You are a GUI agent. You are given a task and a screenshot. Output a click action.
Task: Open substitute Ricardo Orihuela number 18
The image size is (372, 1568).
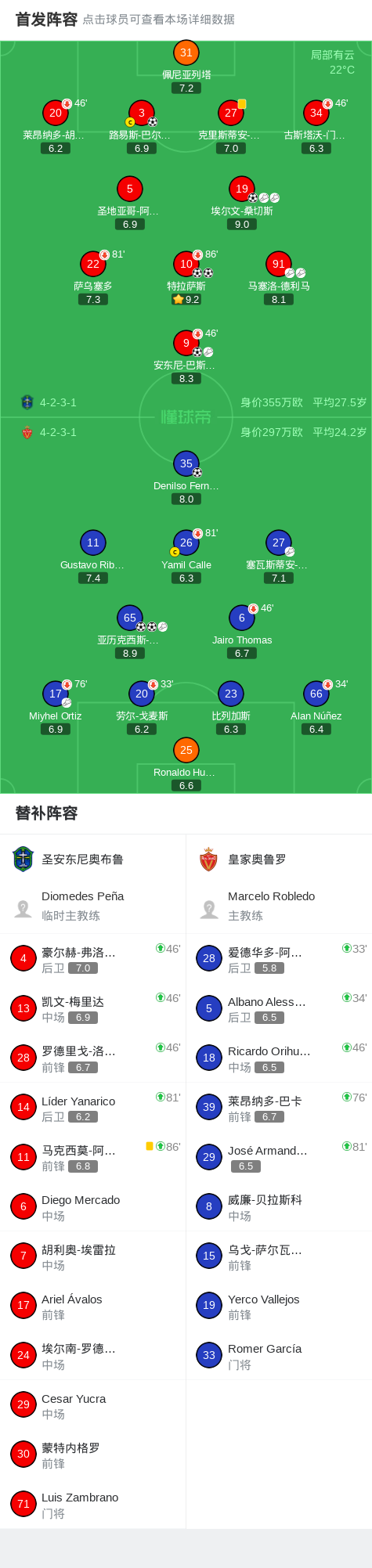[279, 1058]
